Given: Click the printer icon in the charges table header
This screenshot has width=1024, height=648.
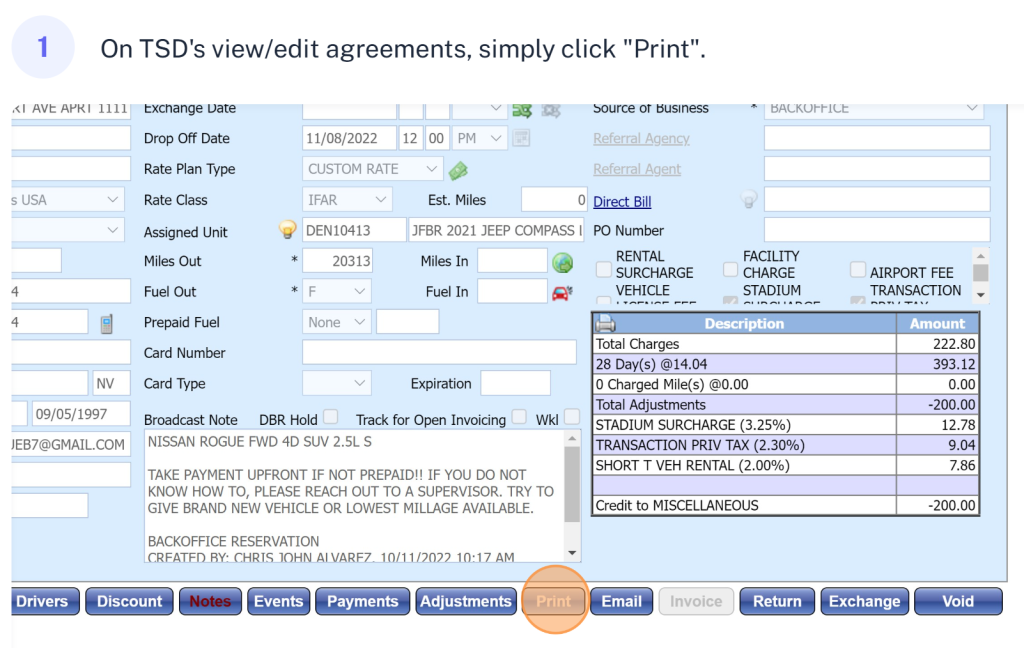Looking at the screenshot, I should tap(606, 324).
